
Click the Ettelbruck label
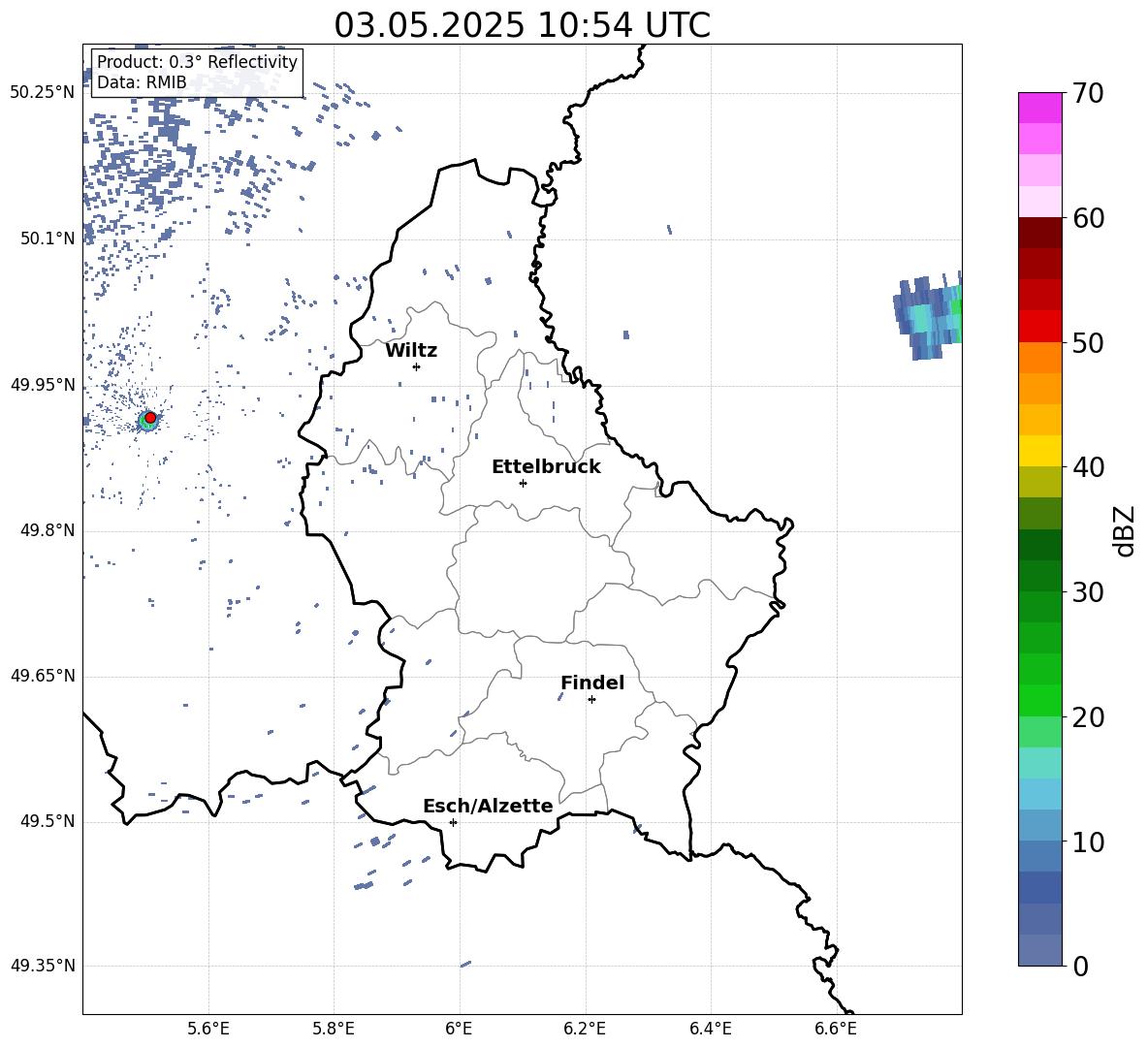(546, 467)
